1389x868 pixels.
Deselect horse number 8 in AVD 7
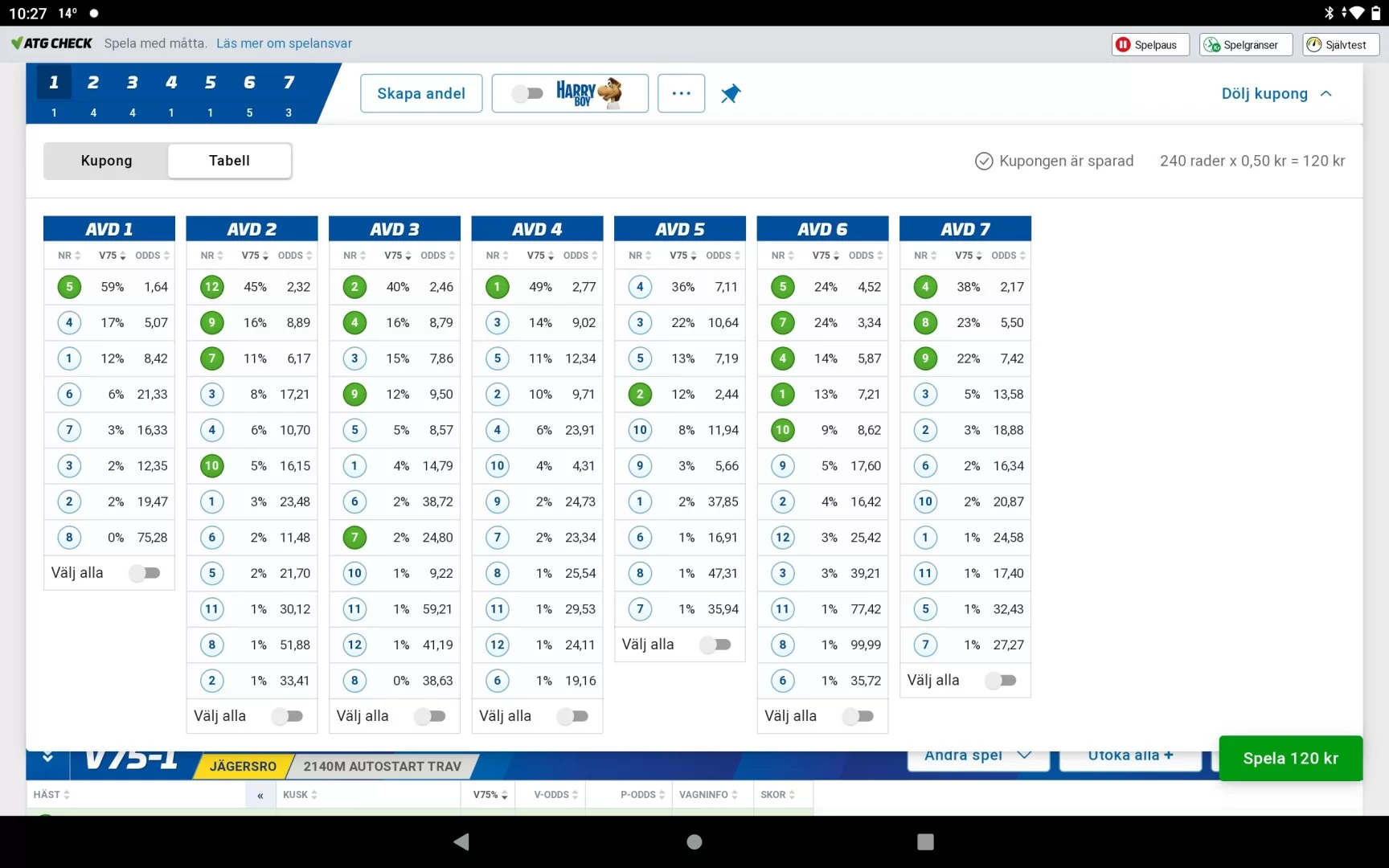point(925,322)
